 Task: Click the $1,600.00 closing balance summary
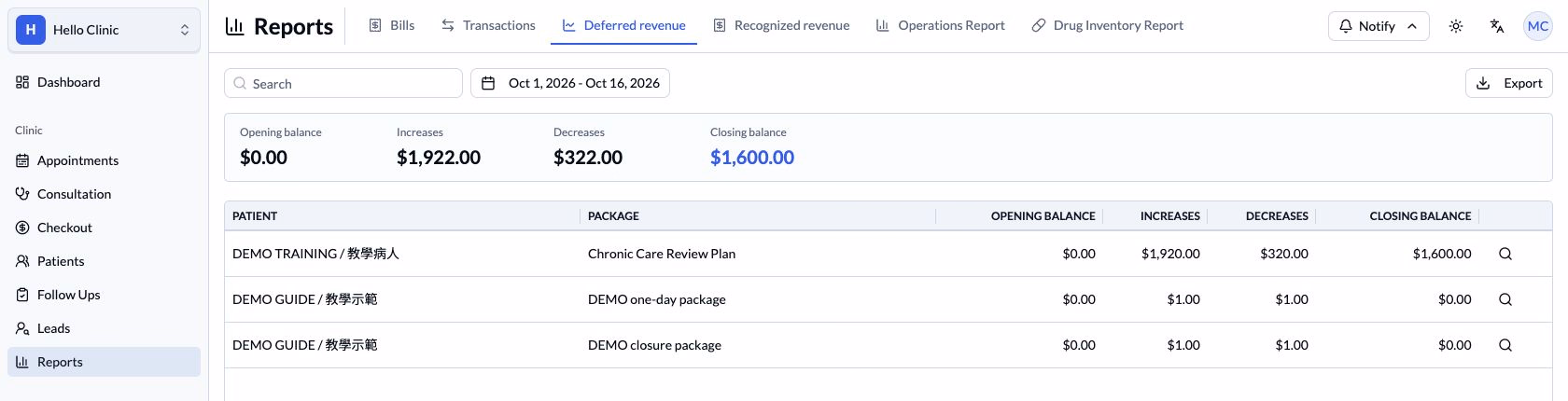(752, 158)
